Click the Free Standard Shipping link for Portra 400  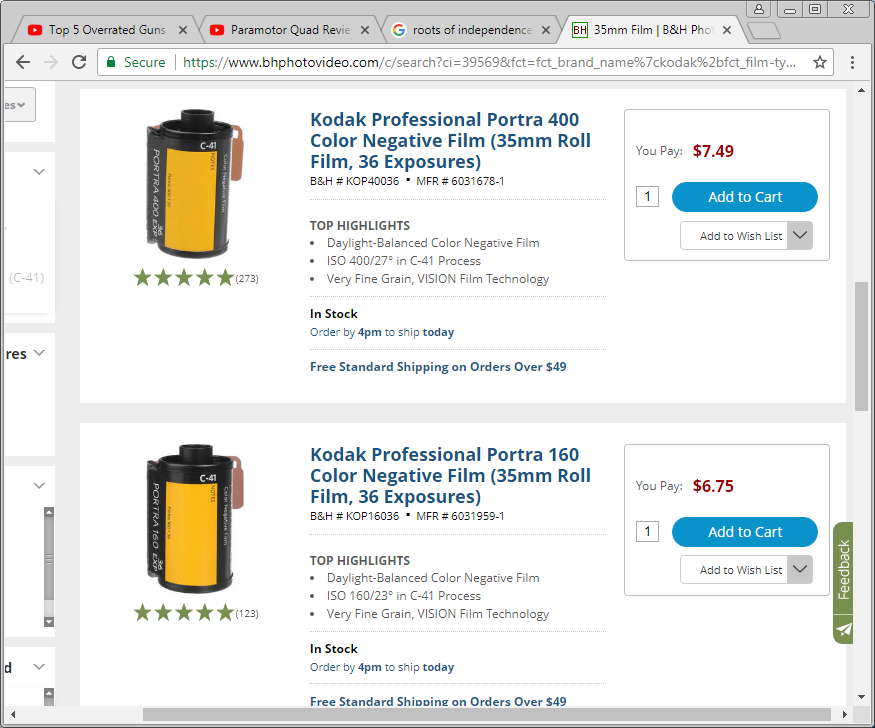tap(438, 367)
